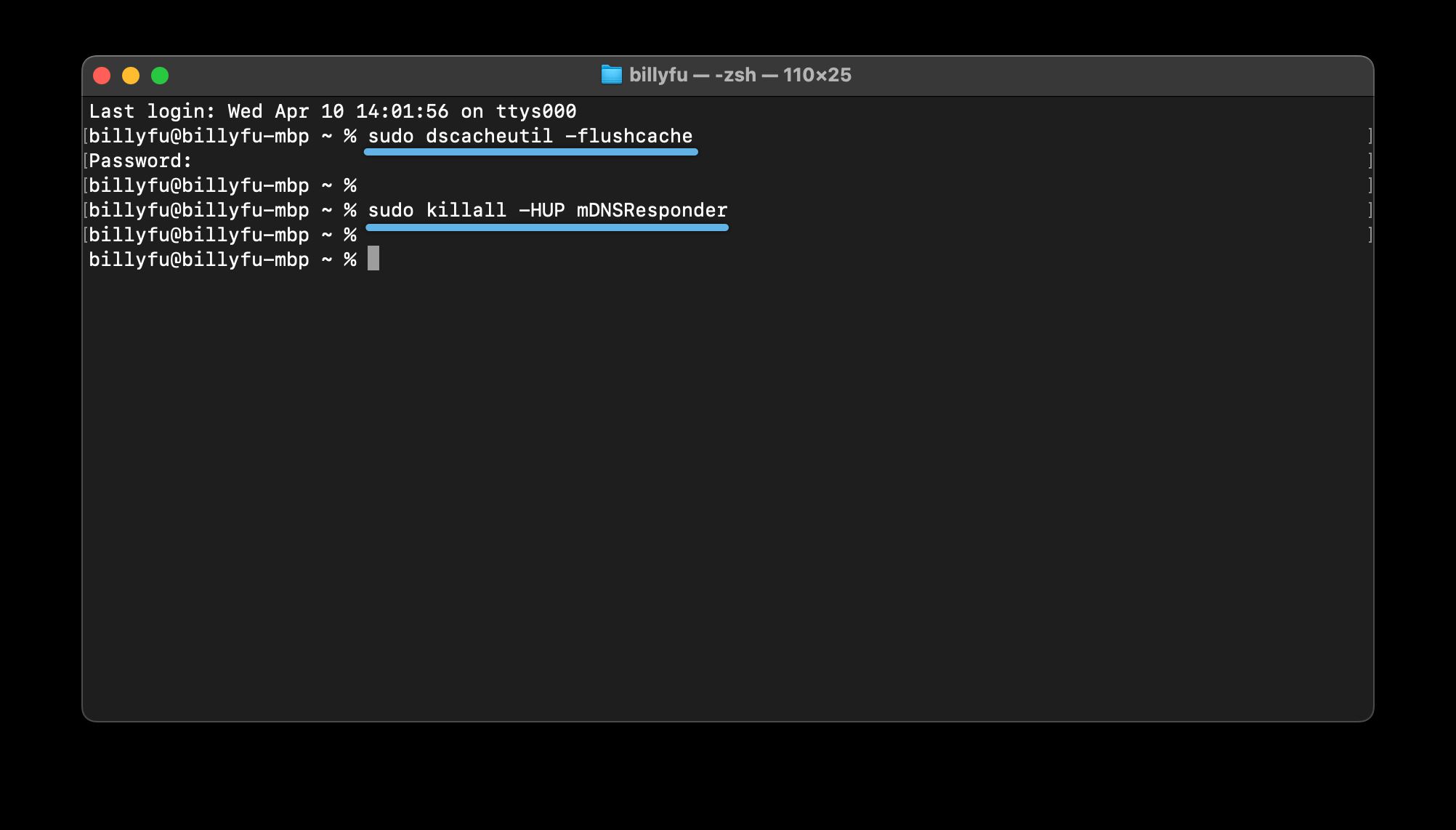Viewport: 1456px width, 830px height.
Task: Click the 'sudo killall -HUP mDNSResponder' command text
Action: 547,210
